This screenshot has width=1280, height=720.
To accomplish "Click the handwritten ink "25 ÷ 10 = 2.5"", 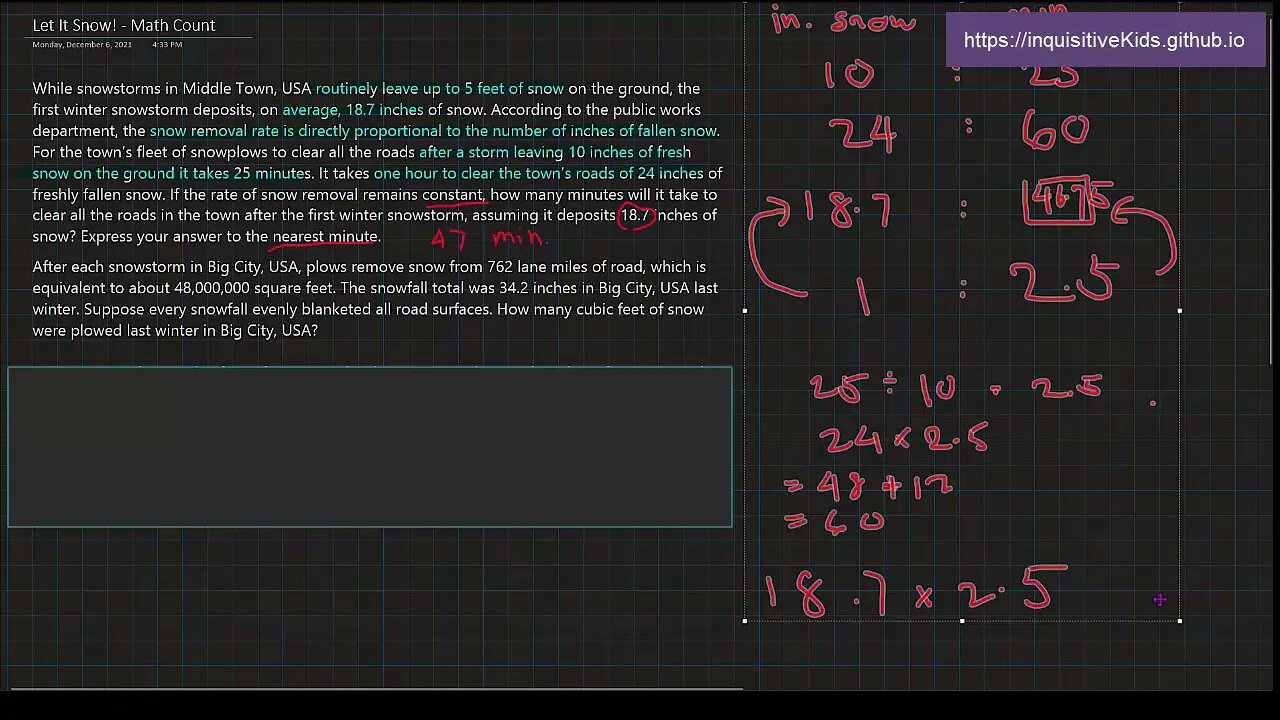I will click(957, 388).
